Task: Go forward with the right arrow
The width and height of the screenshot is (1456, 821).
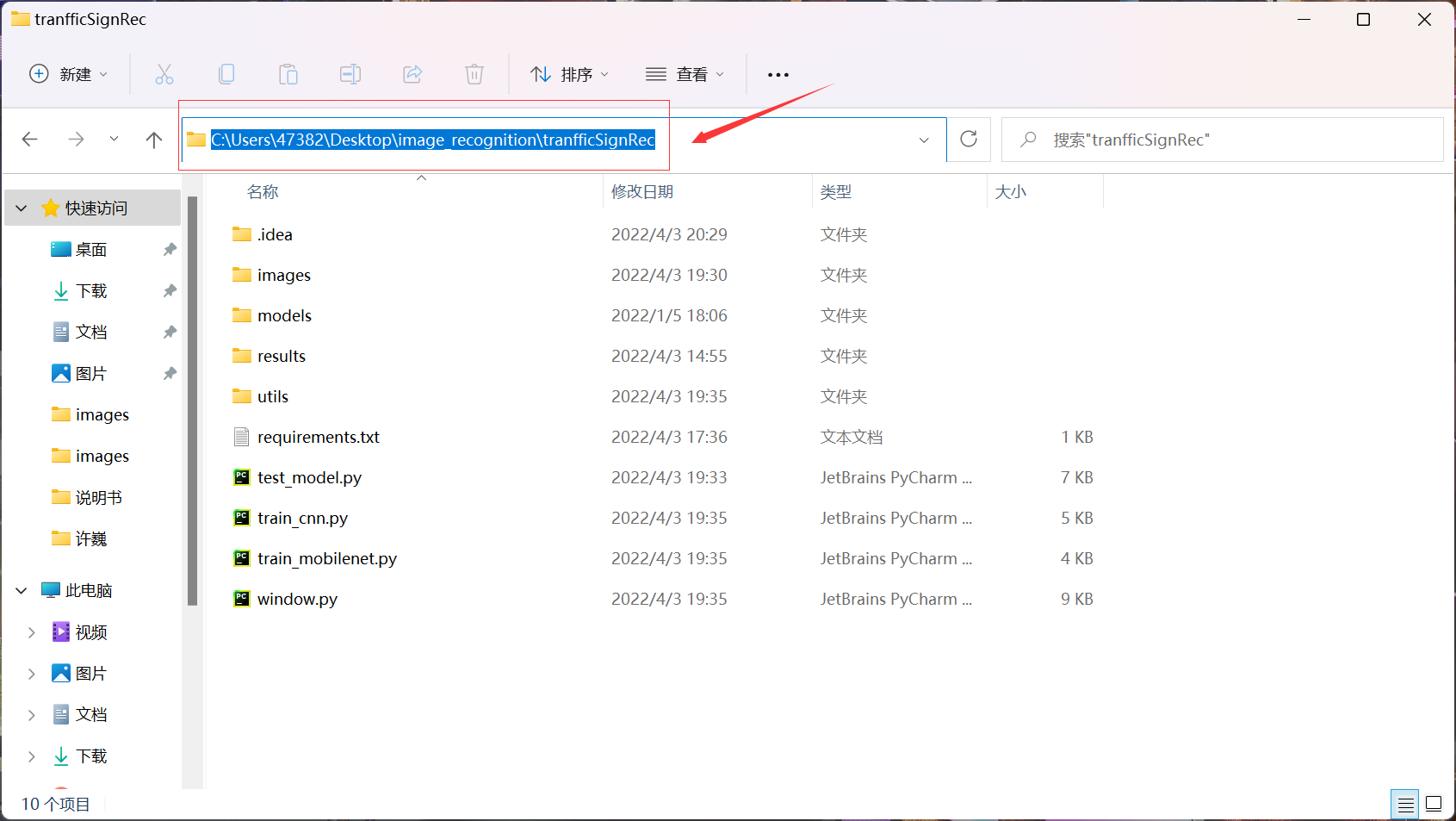Action: pyautogui.click(x=77, y=139)
